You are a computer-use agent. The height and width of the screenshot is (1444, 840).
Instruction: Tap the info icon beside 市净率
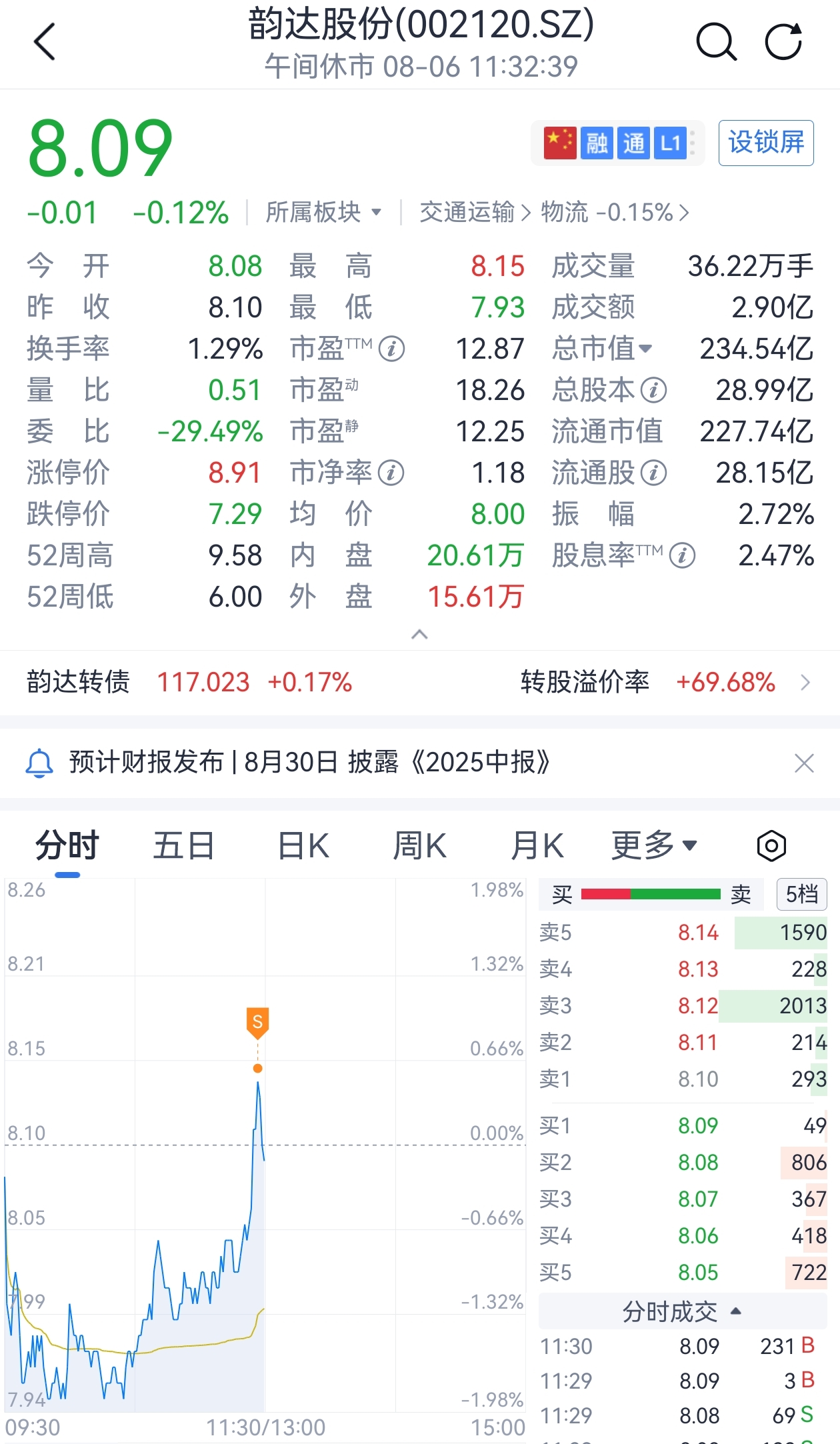(391, 473)
